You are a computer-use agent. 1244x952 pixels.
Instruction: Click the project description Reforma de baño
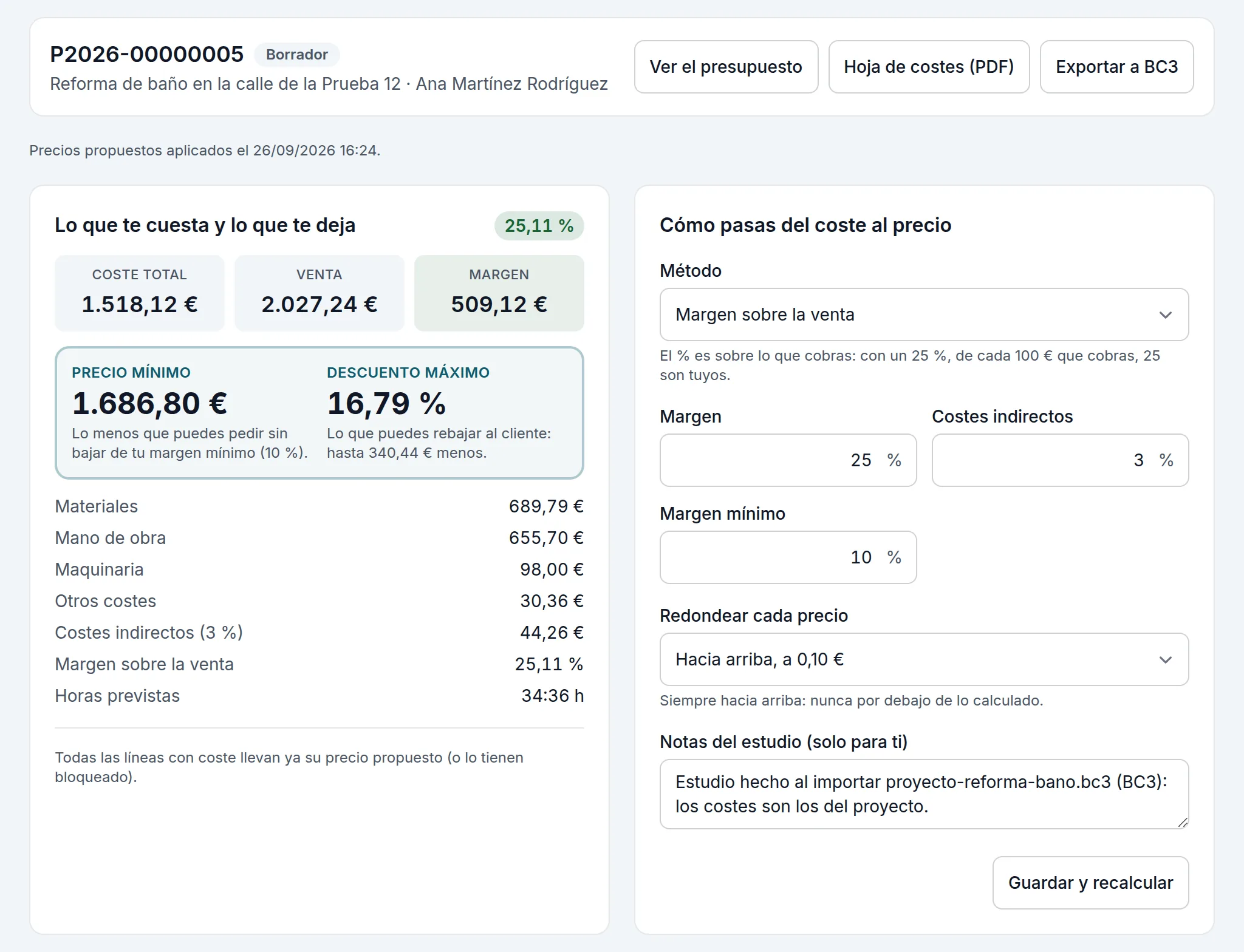pos(329,84)
